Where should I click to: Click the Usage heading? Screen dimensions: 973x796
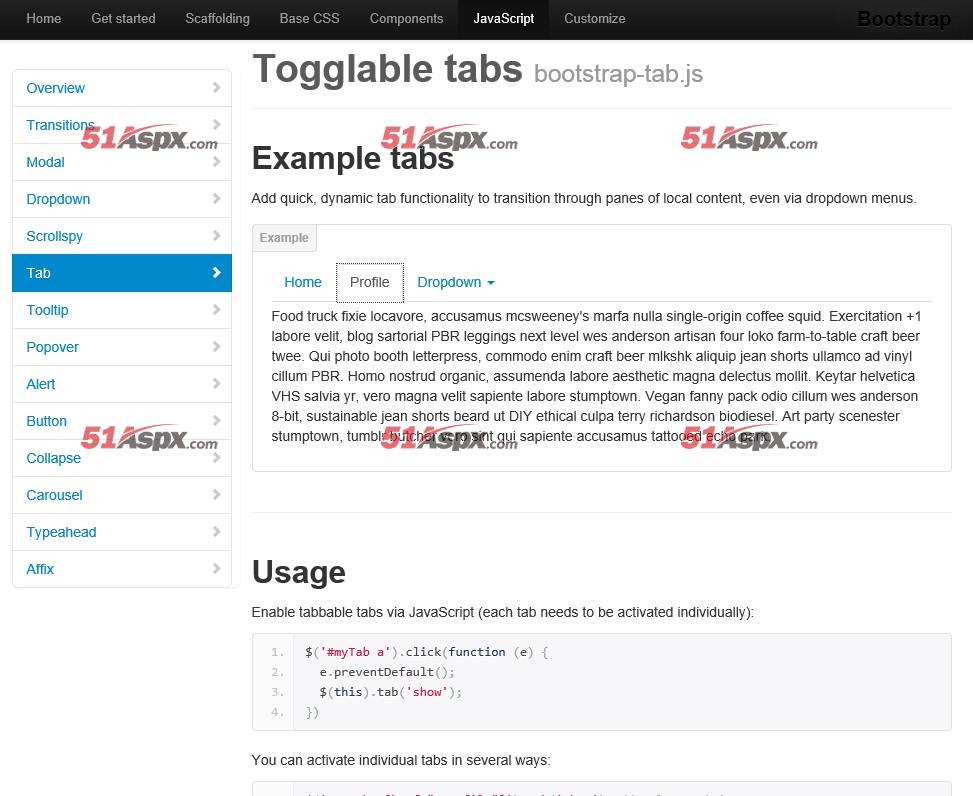[x=298, y=572]
